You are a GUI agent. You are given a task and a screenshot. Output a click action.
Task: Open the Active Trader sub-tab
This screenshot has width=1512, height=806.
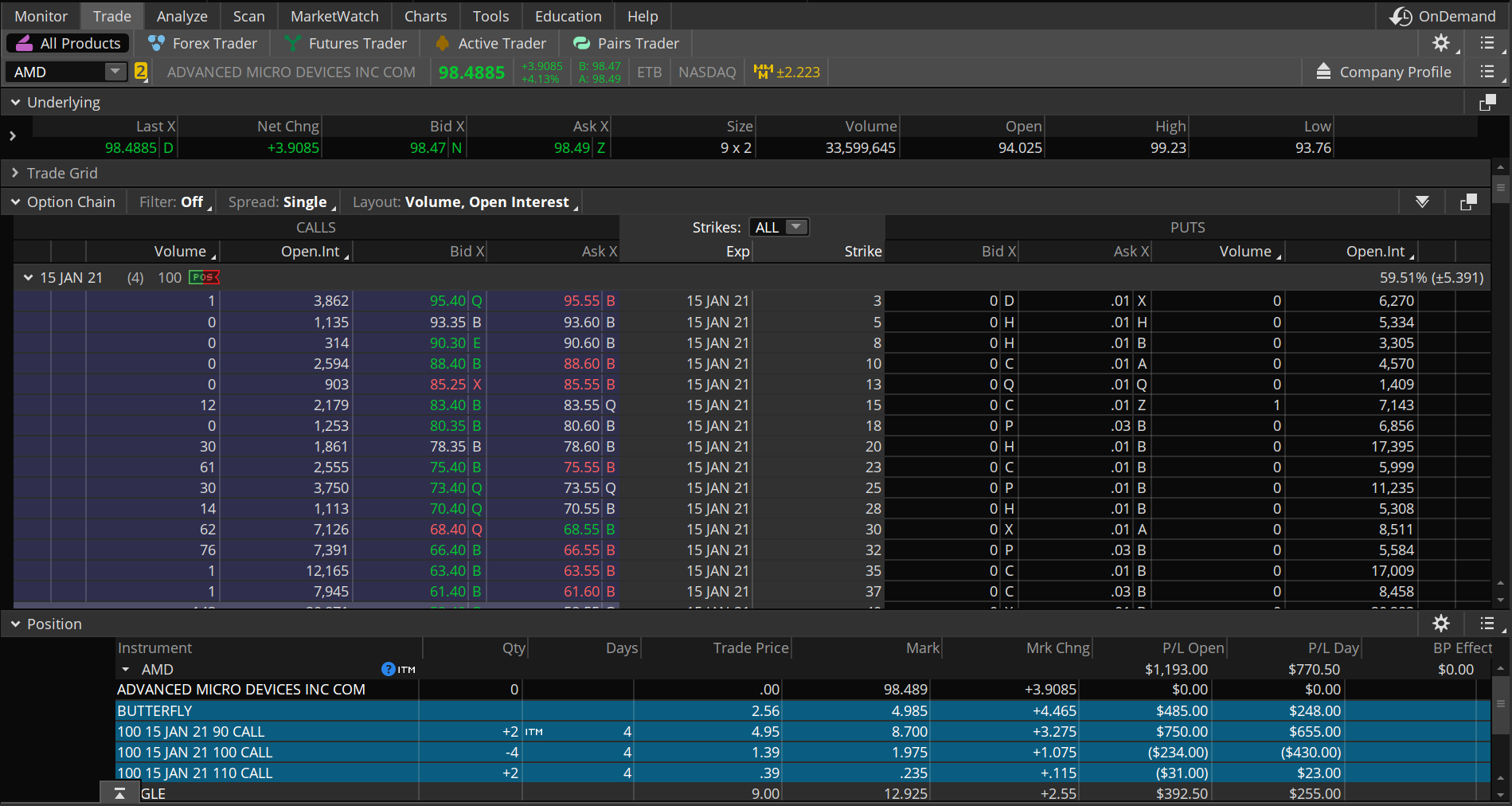tap(490, 43)
